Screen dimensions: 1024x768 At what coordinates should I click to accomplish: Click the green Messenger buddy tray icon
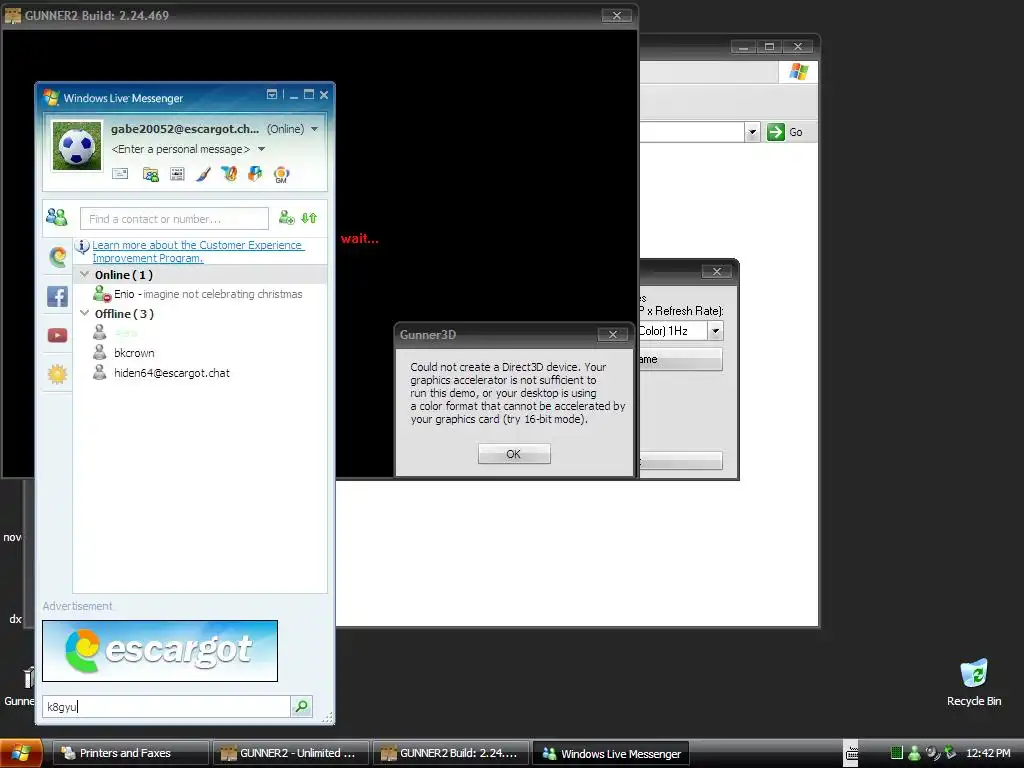(x=915, y=753)
